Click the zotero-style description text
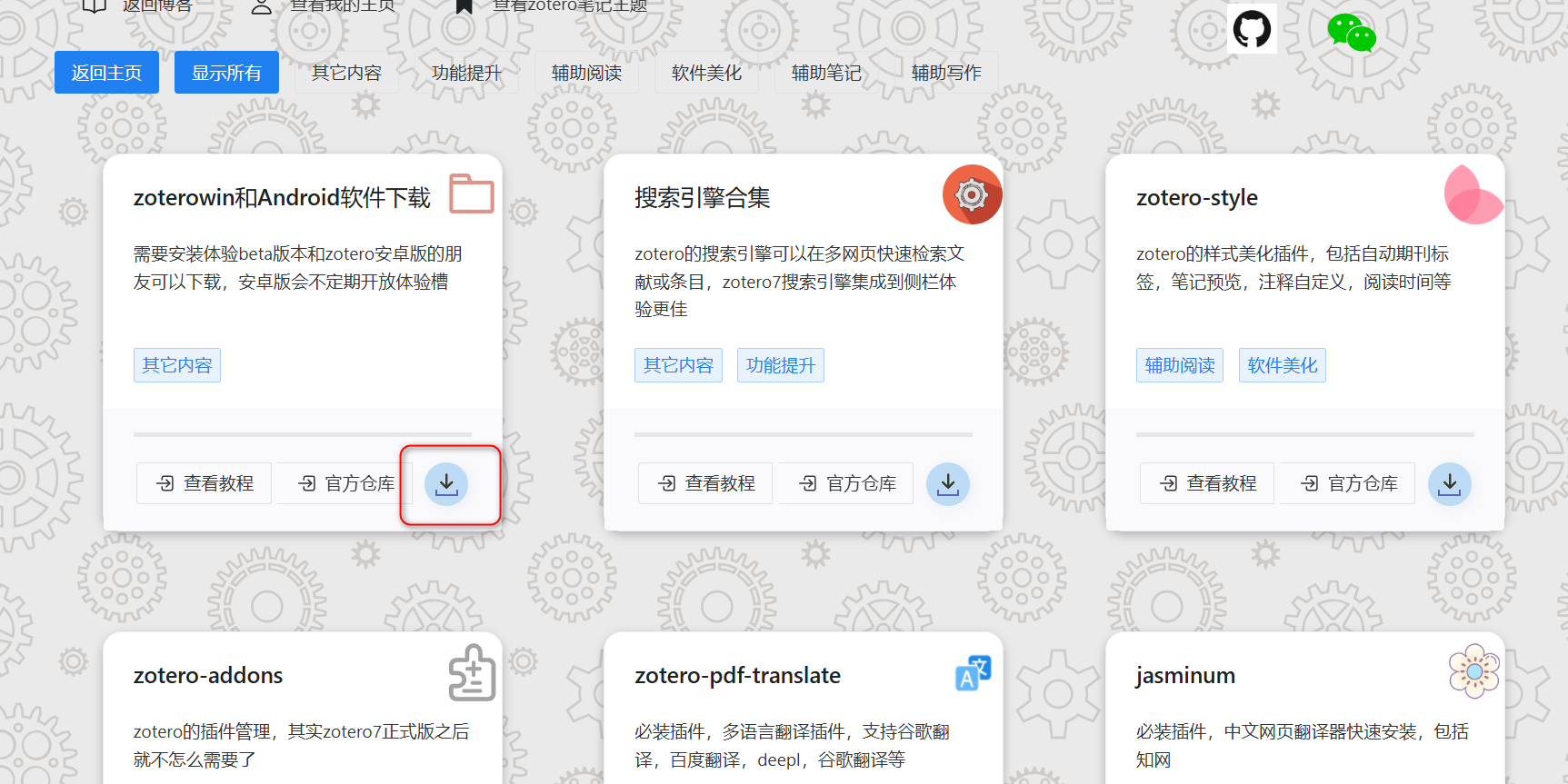The width and height of the screenshot is (1568, 784). (1293, 268)
